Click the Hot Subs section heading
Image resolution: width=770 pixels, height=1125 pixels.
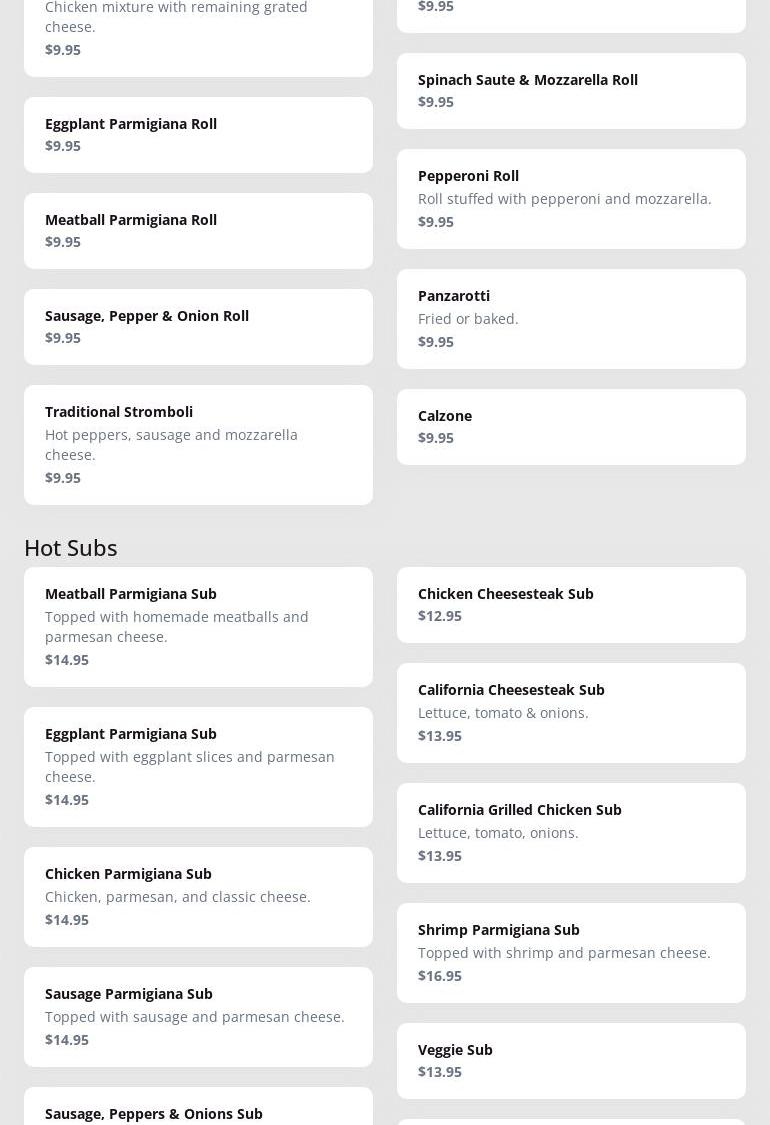[71, 547]
